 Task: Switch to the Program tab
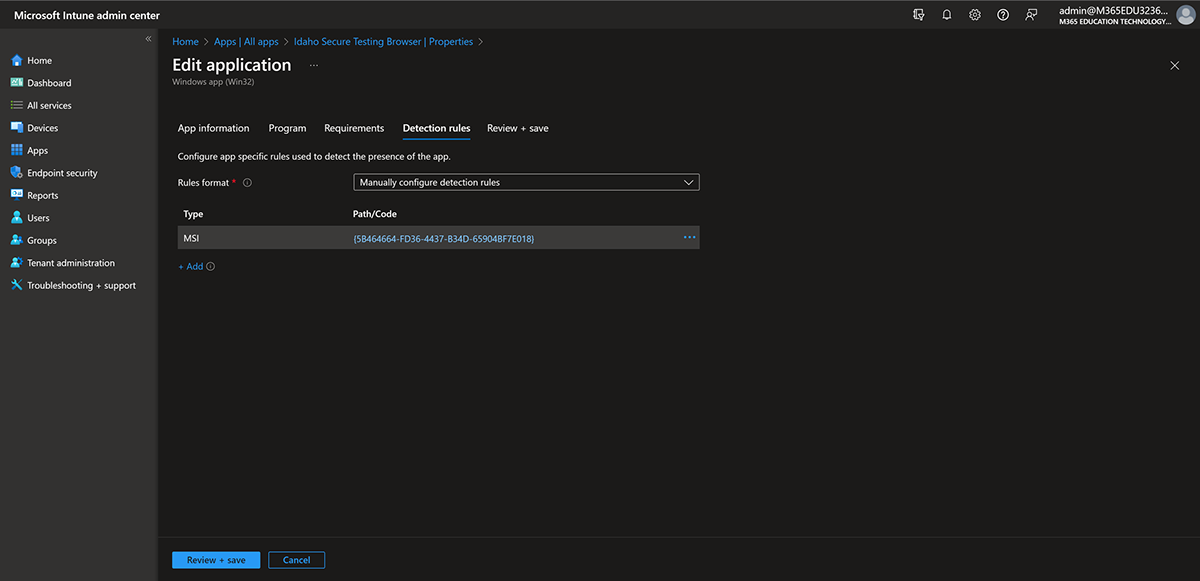coord(287,128)
